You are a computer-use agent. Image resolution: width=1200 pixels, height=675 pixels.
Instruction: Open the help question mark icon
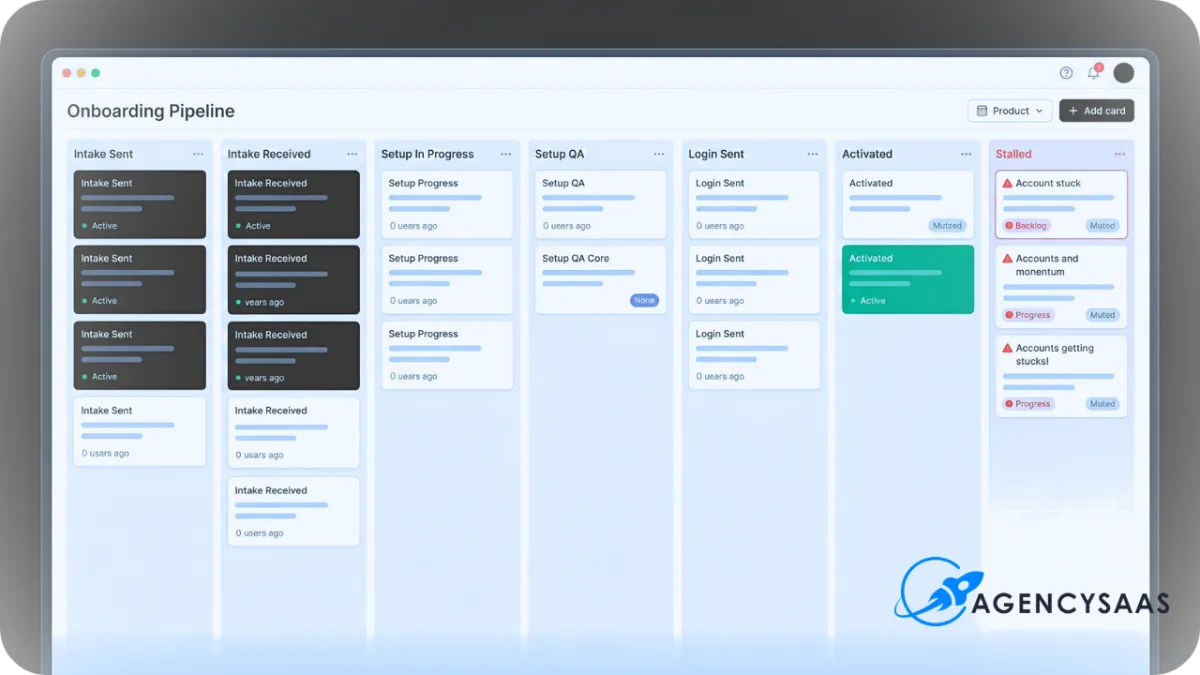coord(1065,72)
